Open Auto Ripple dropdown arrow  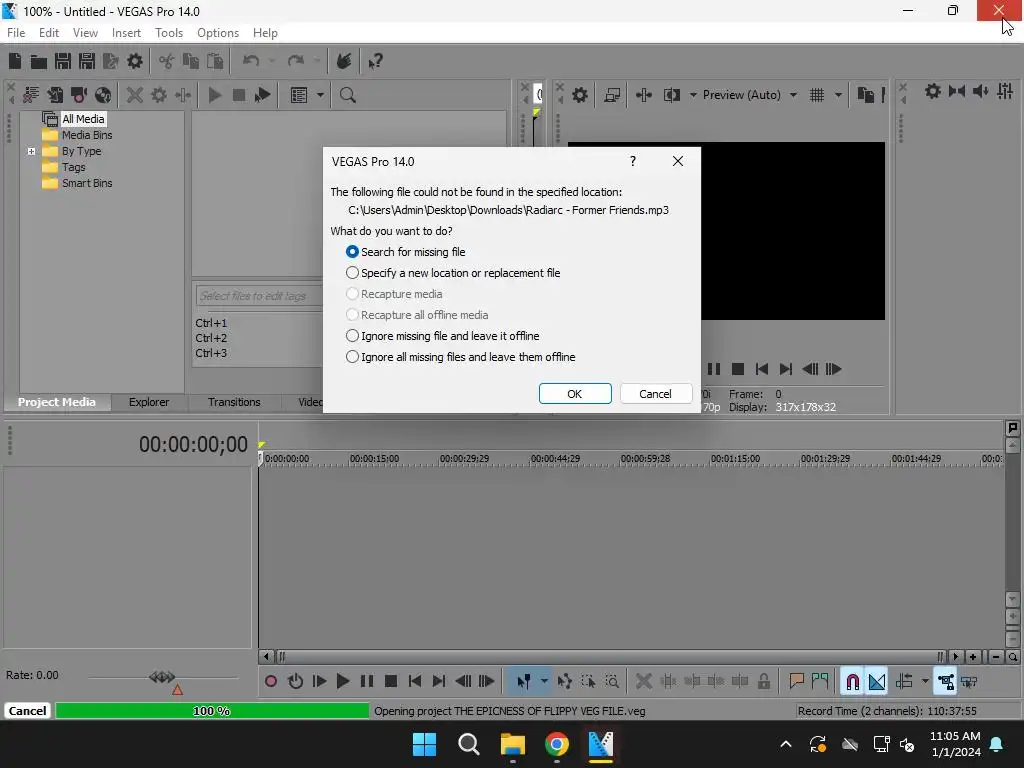point(925,682)
